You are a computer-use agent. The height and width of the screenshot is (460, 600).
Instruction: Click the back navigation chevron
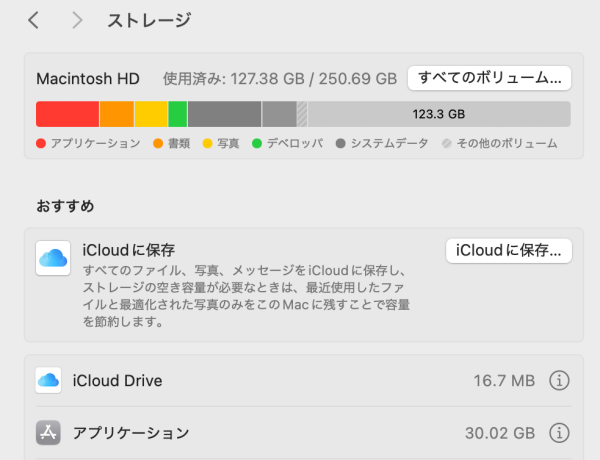pos(34,20)
